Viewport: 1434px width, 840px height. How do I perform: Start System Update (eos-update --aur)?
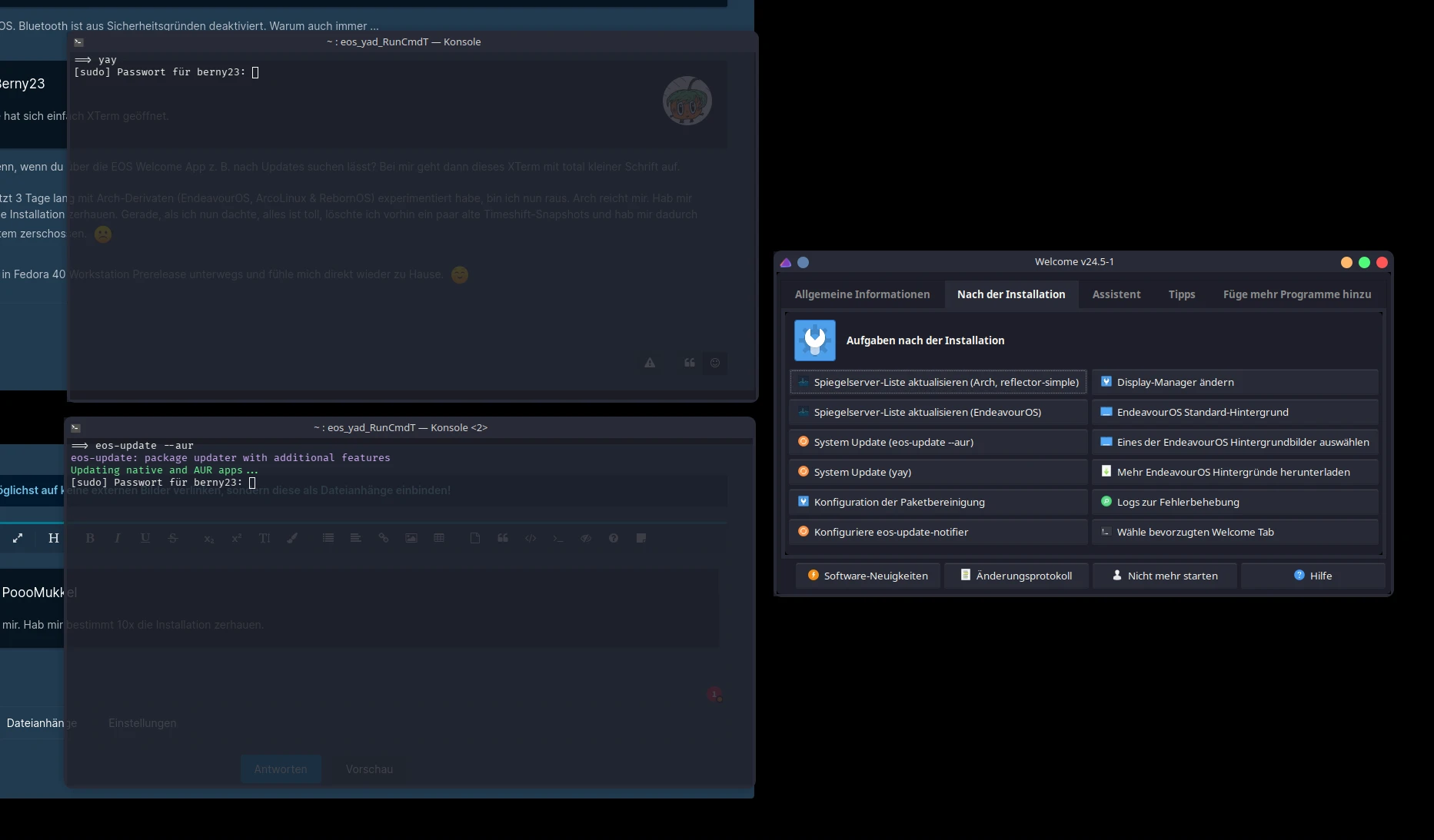point(938,442)
